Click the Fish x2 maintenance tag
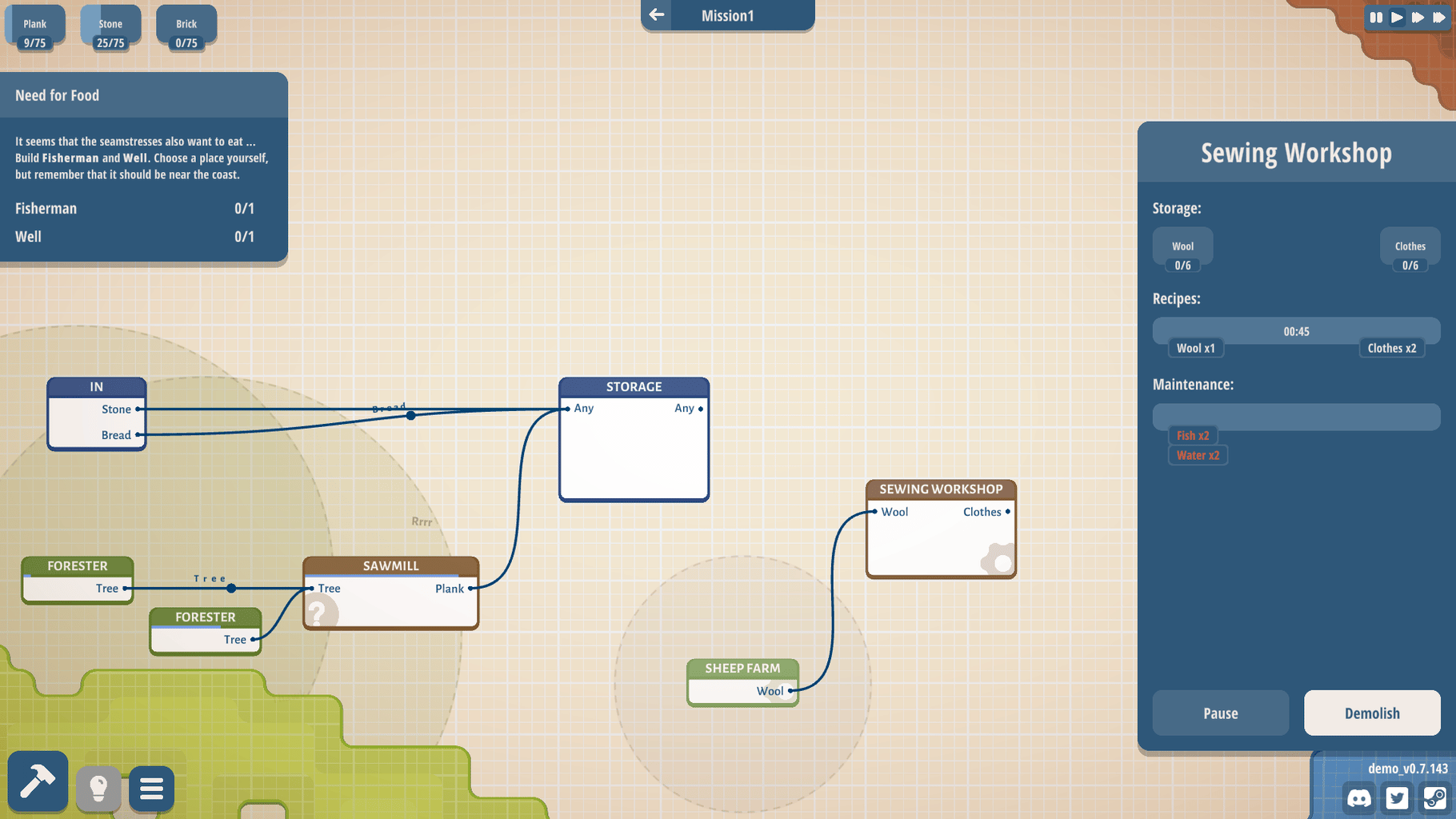Image resolution: width=1456 pixels, height=819 pixels. 1193,435
